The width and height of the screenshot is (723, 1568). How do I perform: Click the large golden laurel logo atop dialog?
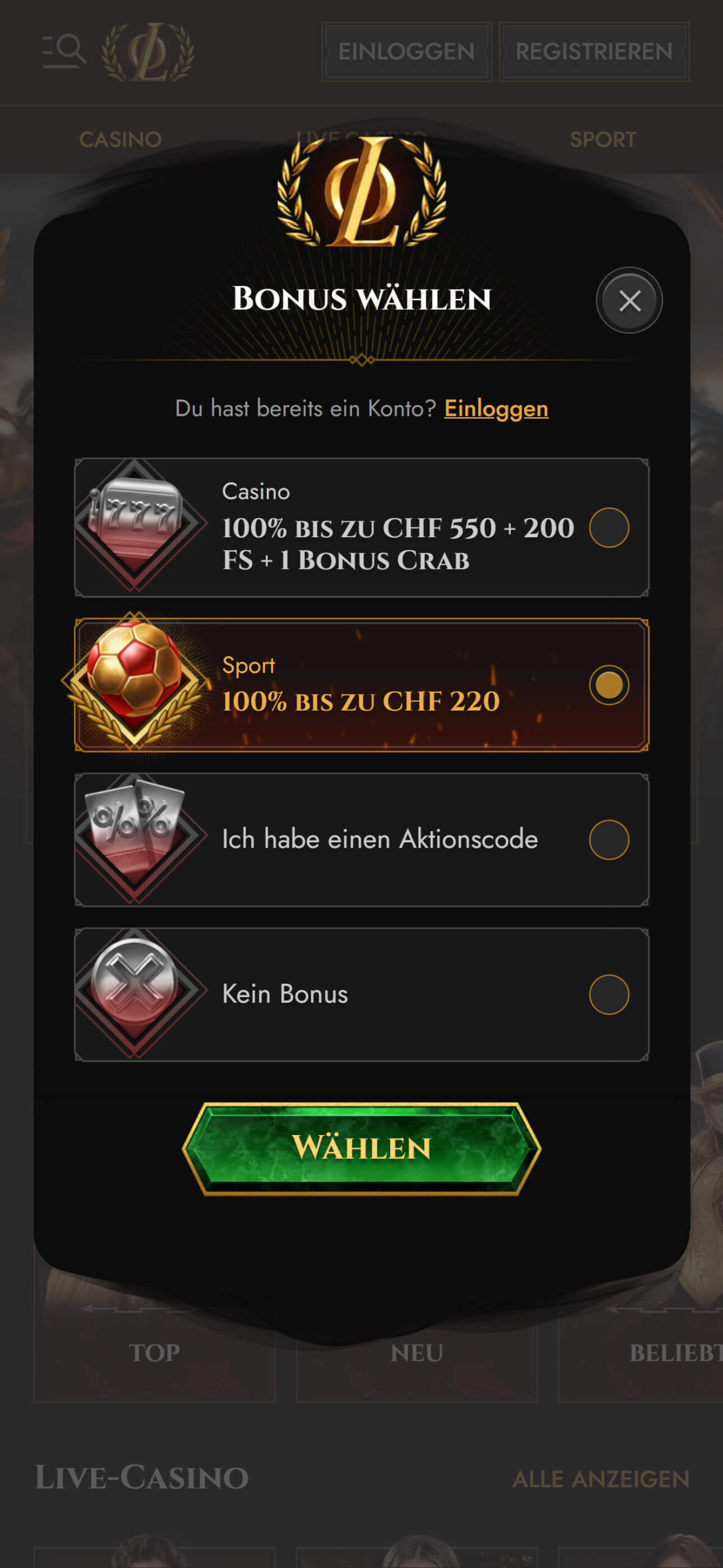(x=362, y=191)
